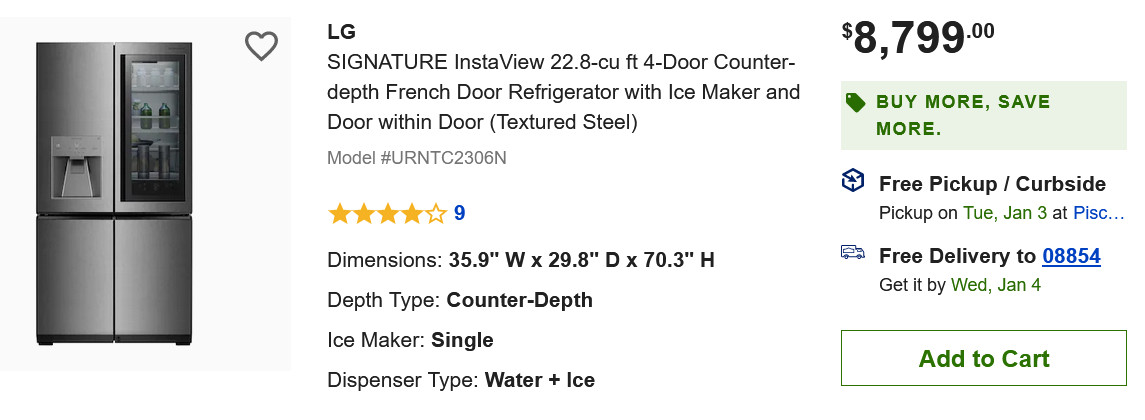This screenshot has height=420, width=1145.
Task: Click the Free Pickup / Curbside label
Action: 991,184
